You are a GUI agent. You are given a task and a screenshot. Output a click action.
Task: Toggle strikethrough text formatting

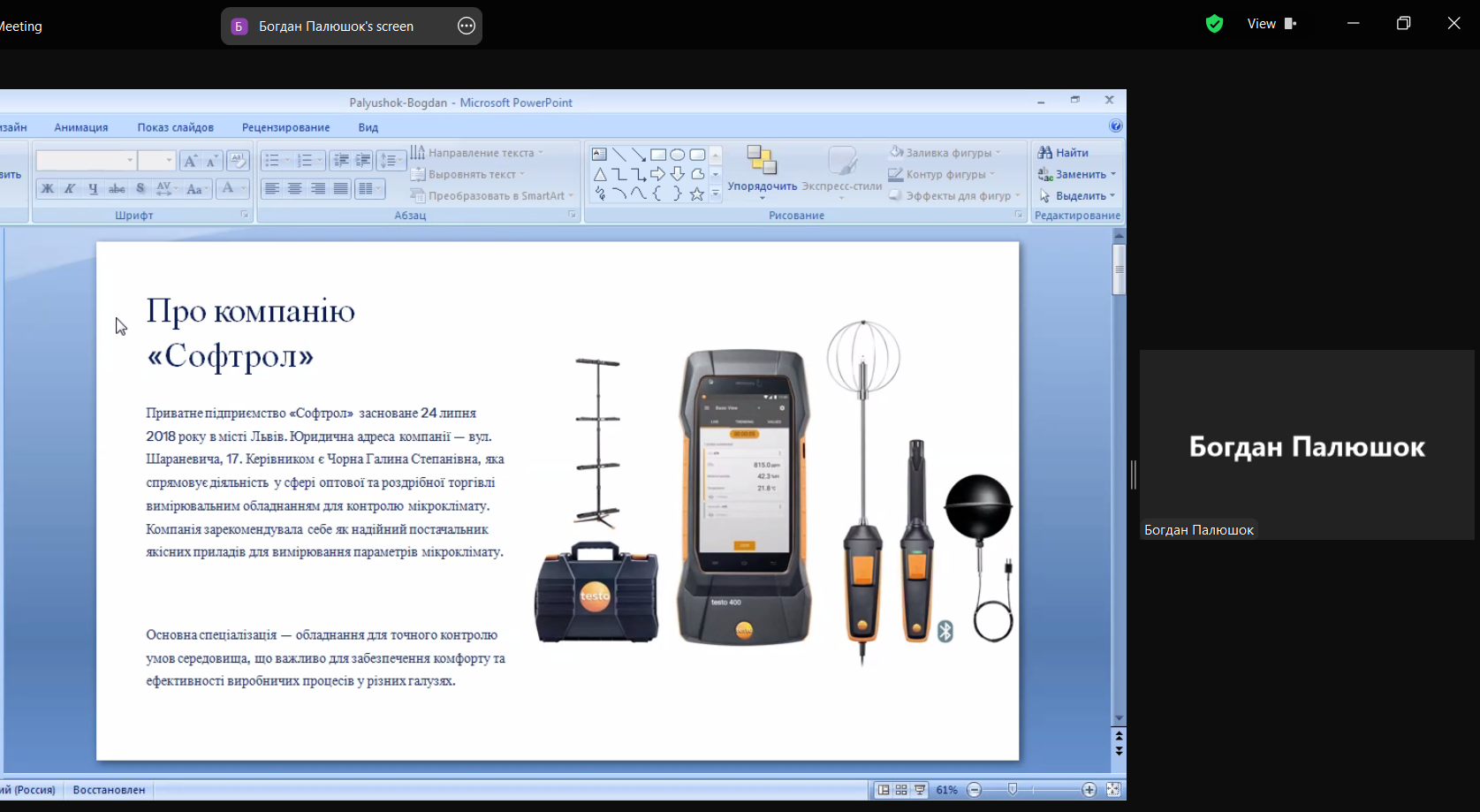click(117, 188)
